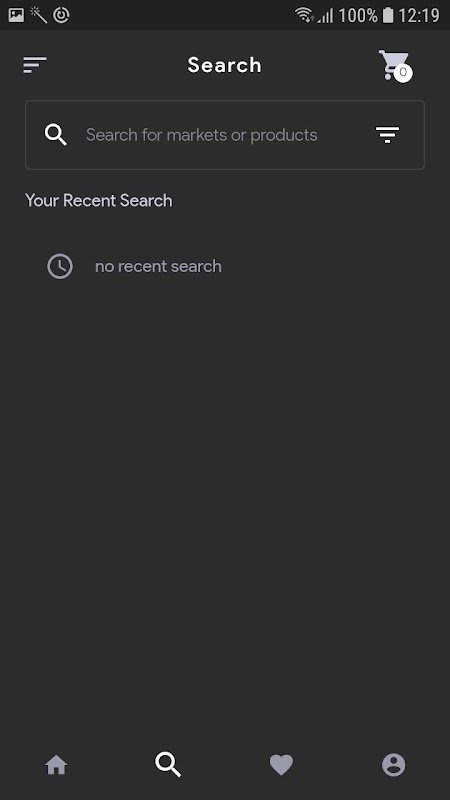Tap the magic wand status bar icon
The height and width of the screenshot is (800, 450).
click(38, 15)
